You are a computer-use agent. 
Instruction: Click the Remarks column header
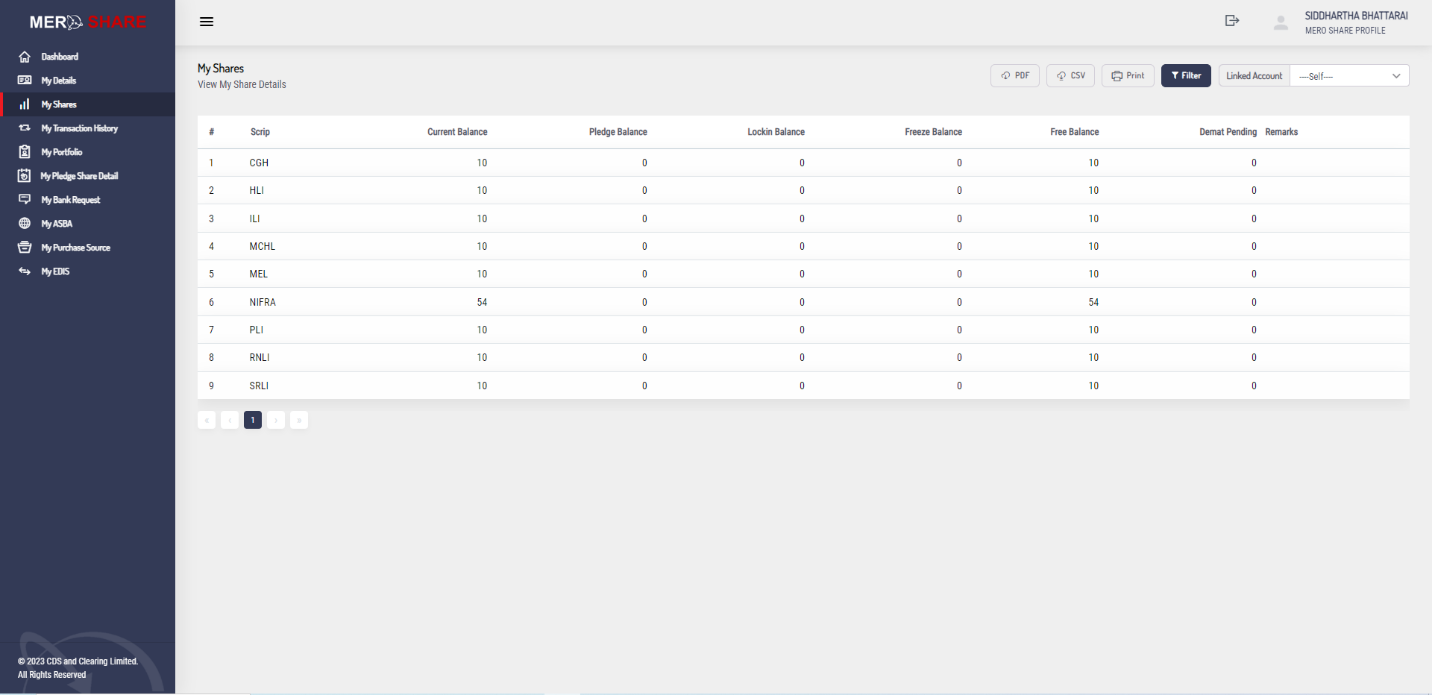(x=1281, y=132)
